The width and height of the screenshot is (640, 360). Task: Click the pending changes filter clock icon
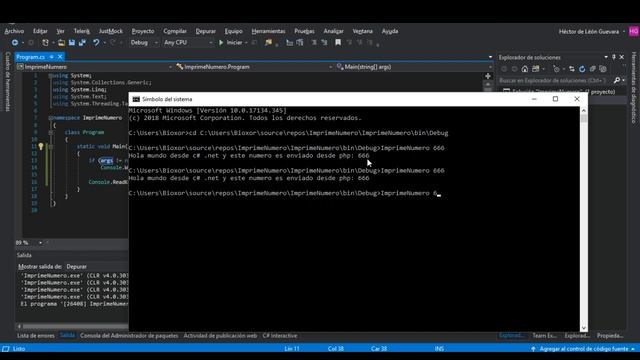(x=556, y=69)
